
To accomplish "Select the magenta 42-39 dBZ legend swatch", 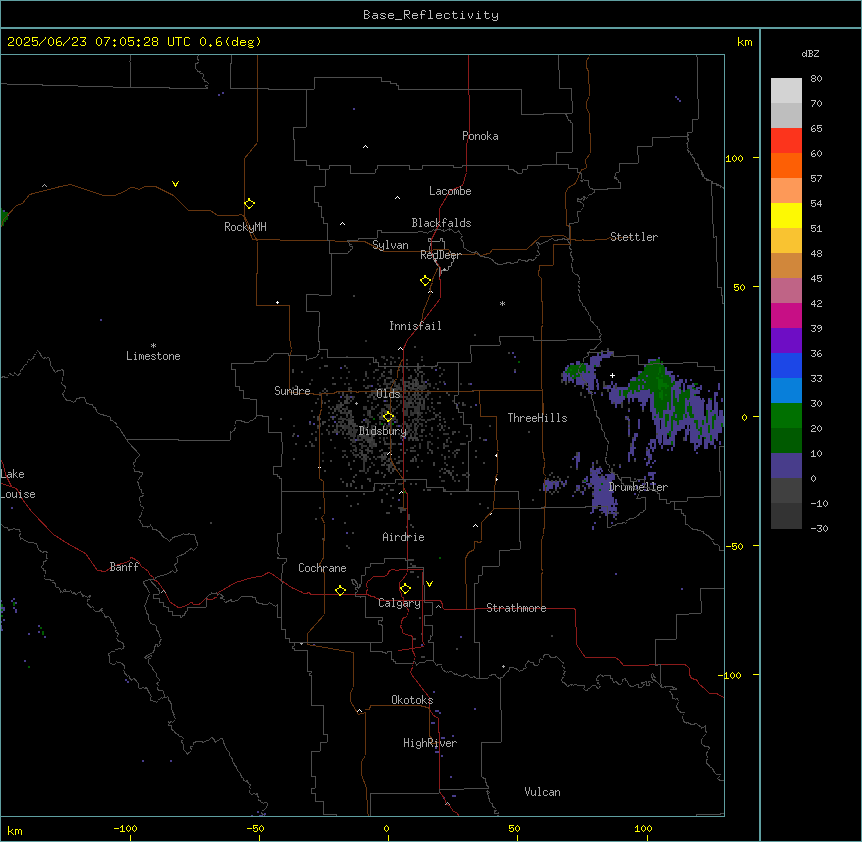I will [786, 315].
